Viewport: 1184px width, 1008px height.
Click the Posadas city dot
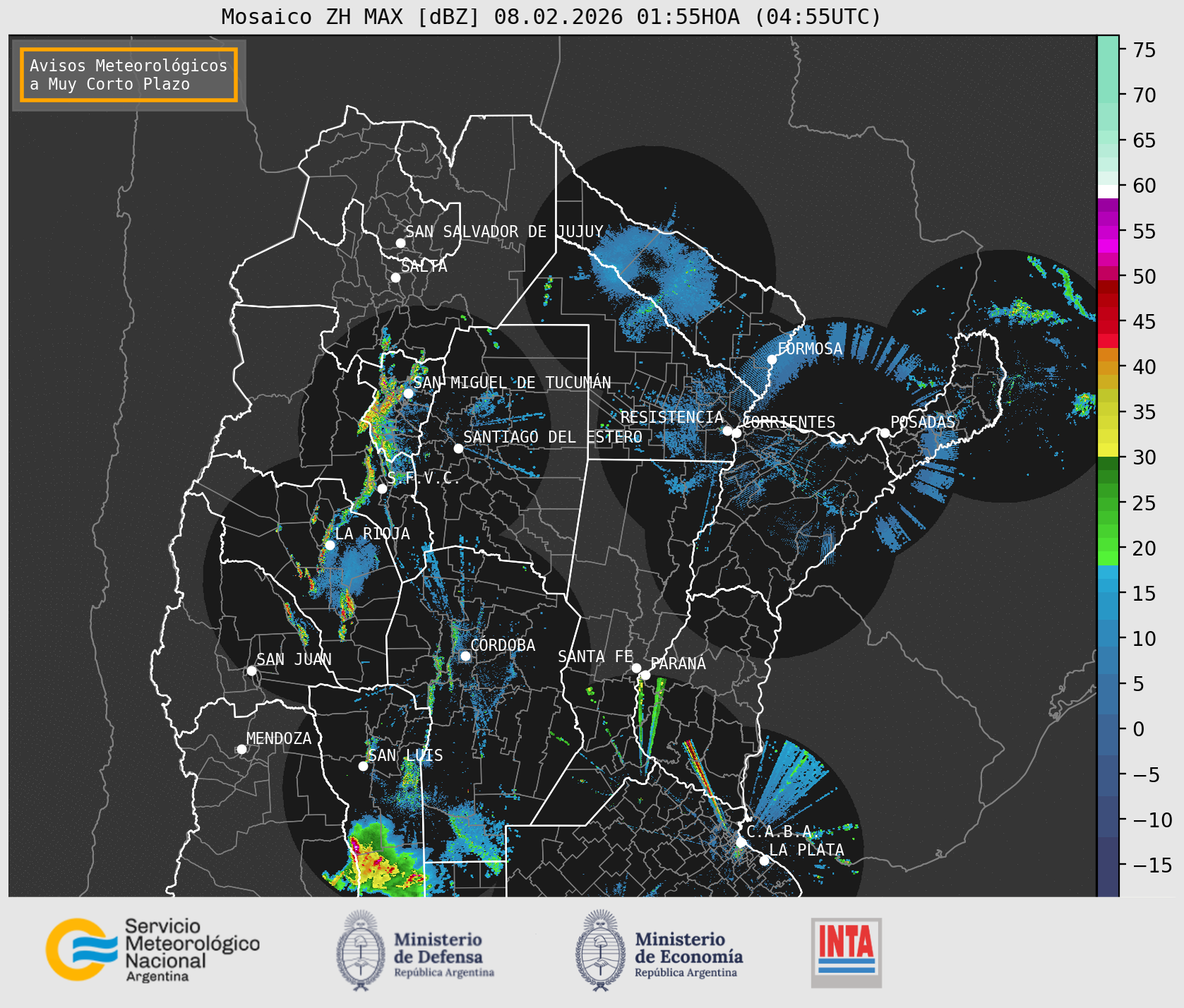coord(885,433)
